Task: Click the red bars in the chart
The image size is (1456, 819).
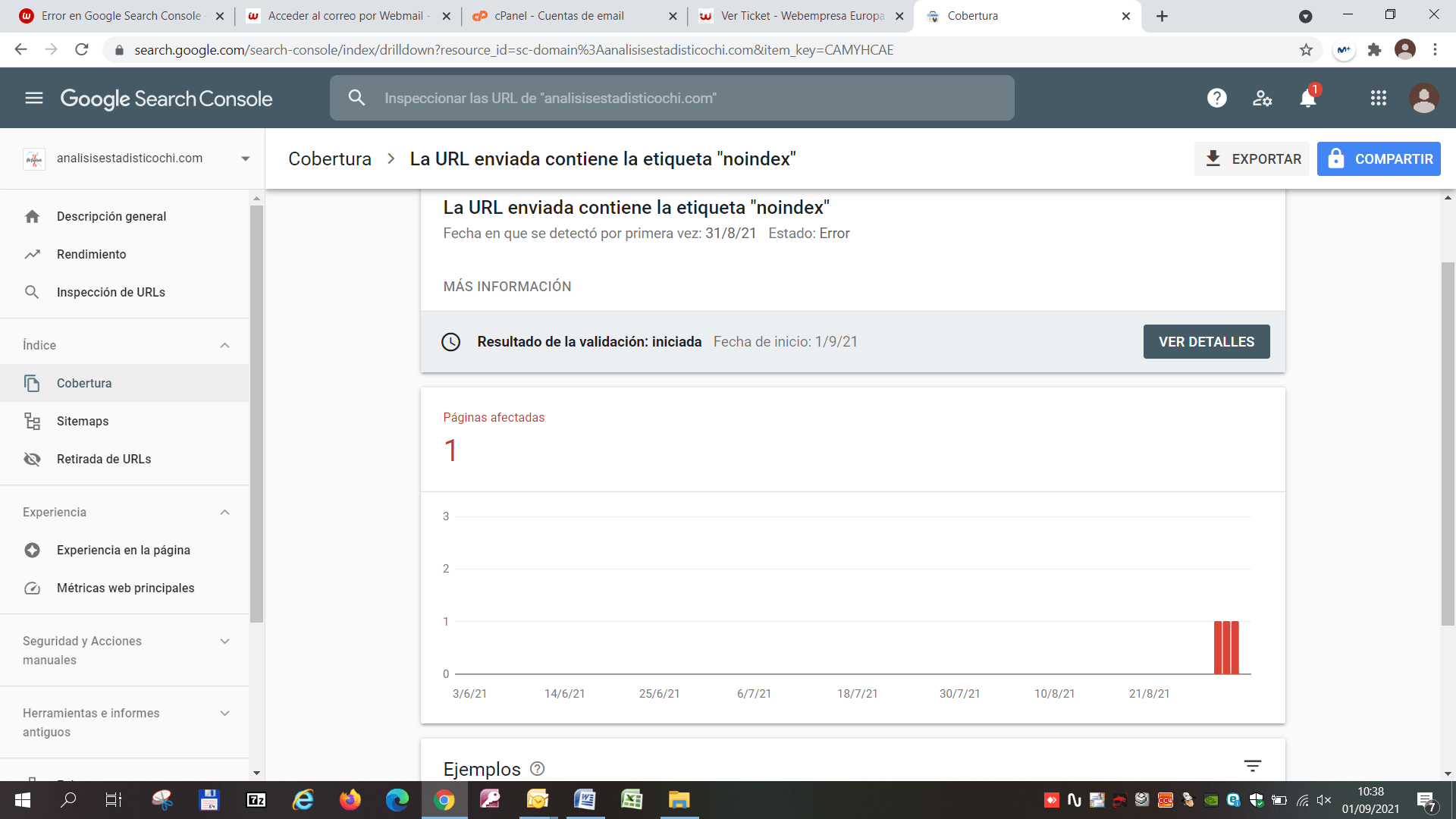Action: [1226, 648]
